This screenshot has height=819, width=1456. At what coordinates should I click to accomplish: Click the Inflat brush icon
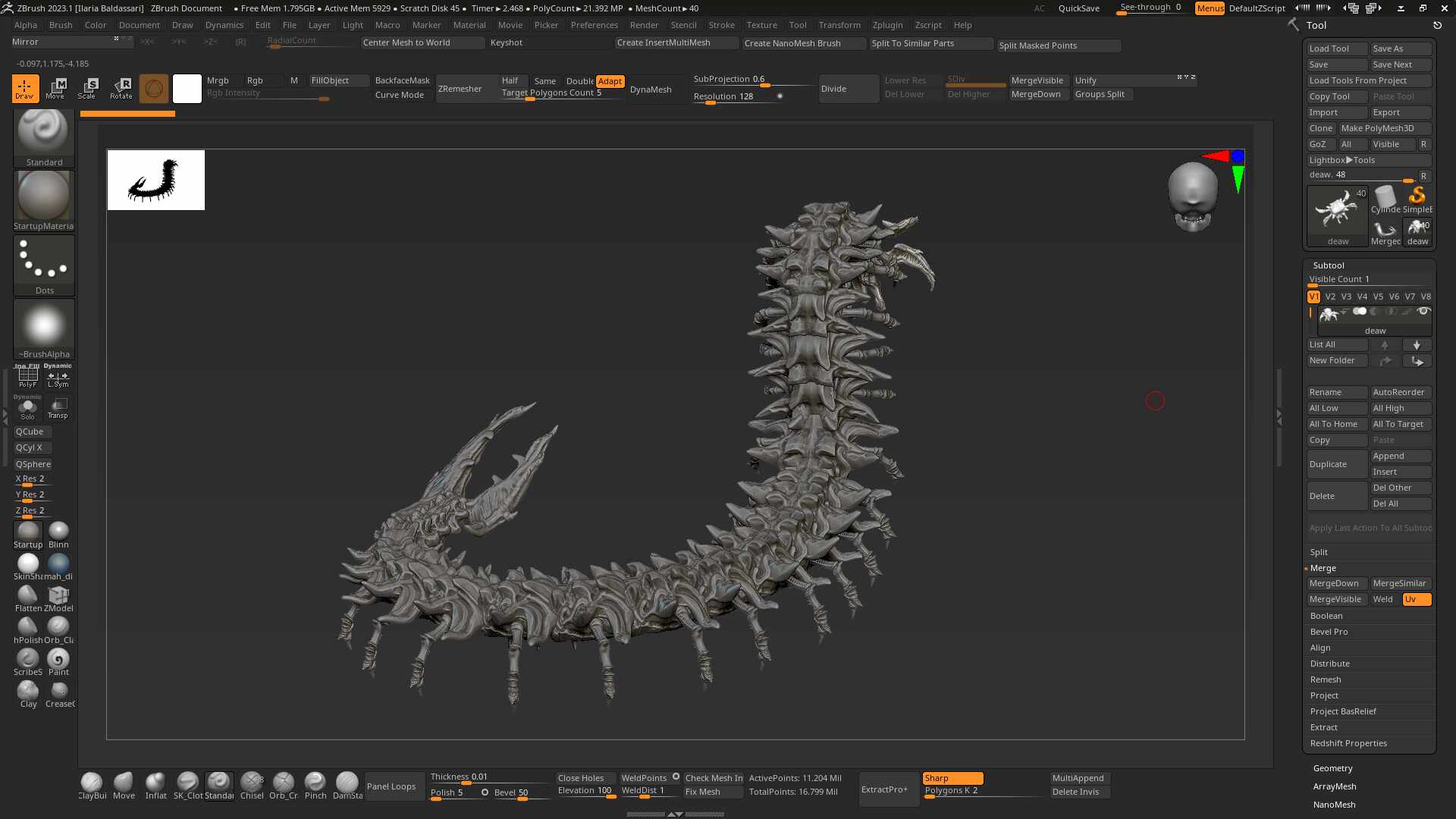156,786
